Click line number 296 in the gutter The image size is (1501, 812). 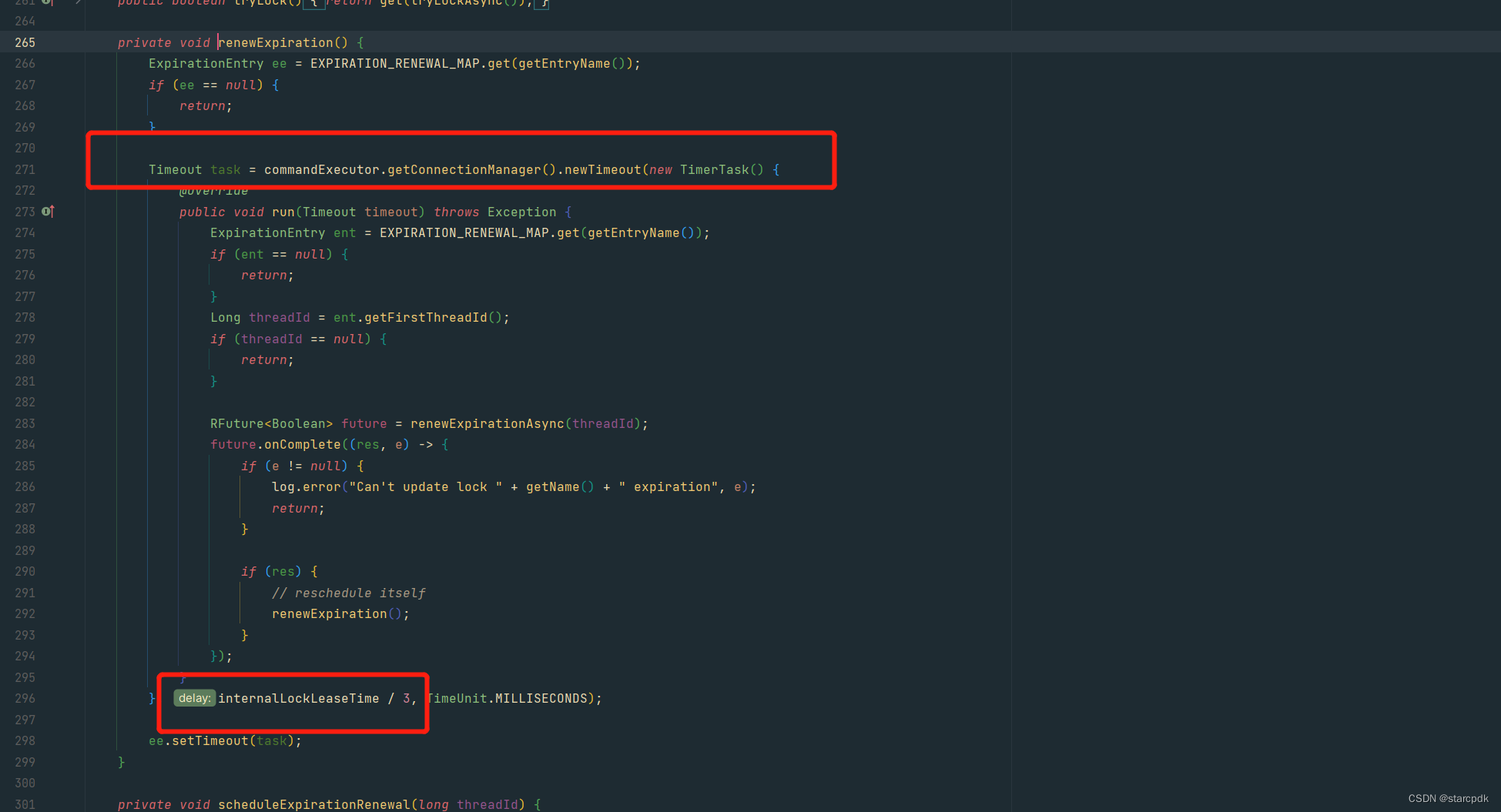point(25,698)
